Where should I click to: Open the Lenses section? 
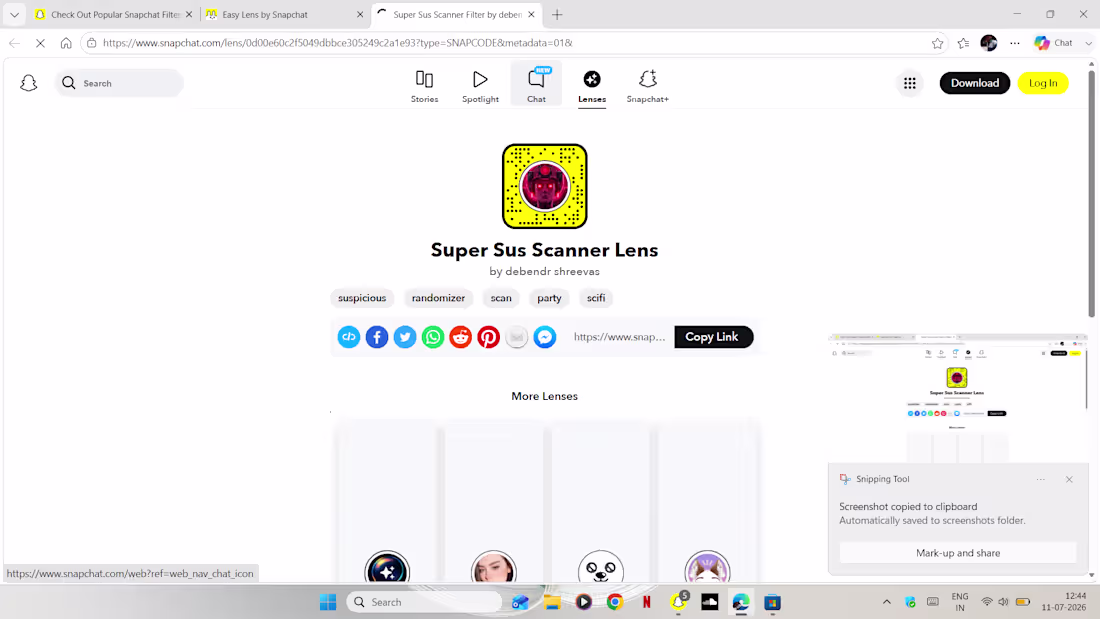[x=592, y=86]
